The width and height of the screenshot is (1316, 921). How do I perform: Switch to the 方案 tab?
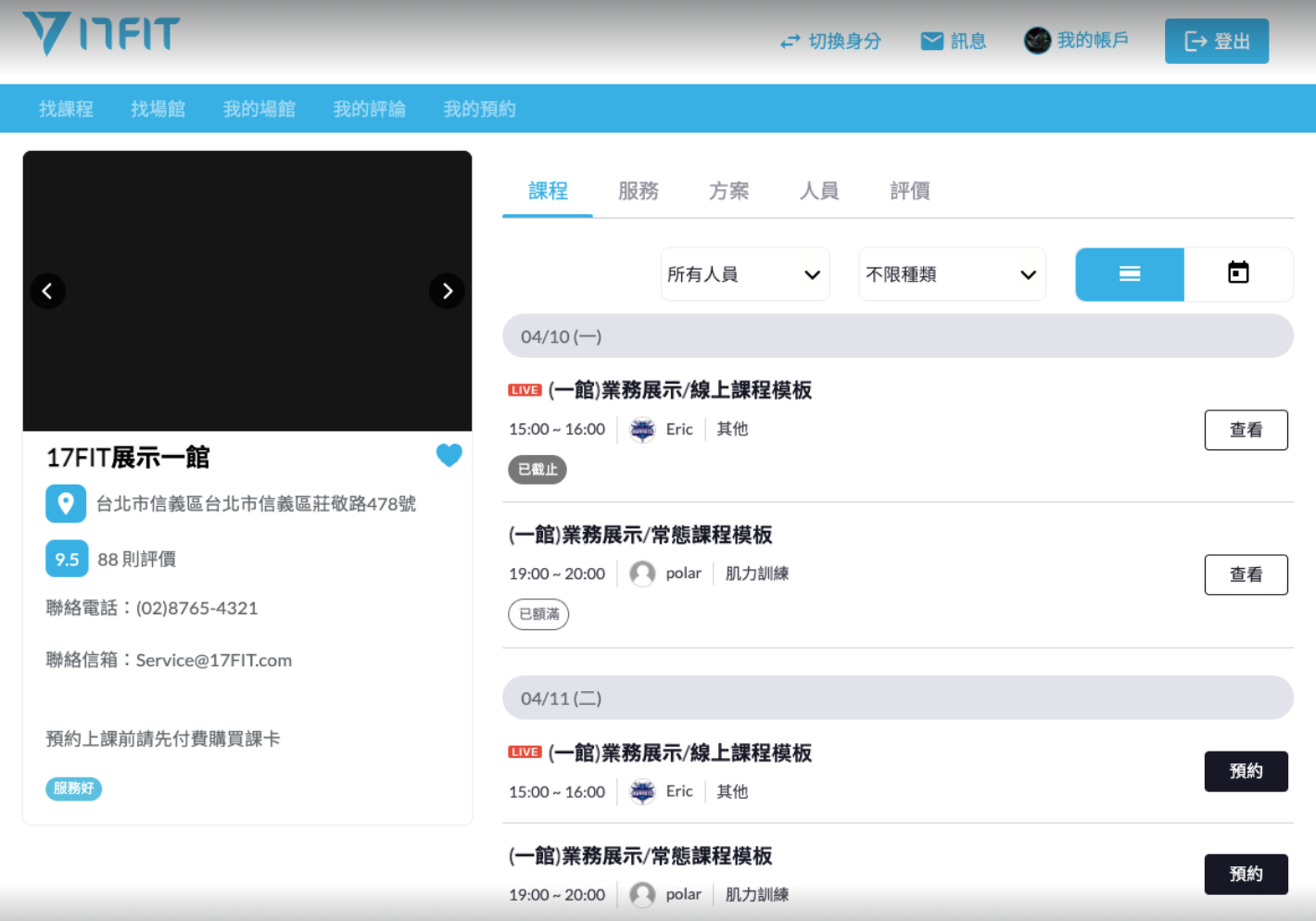tap(728, 191)
